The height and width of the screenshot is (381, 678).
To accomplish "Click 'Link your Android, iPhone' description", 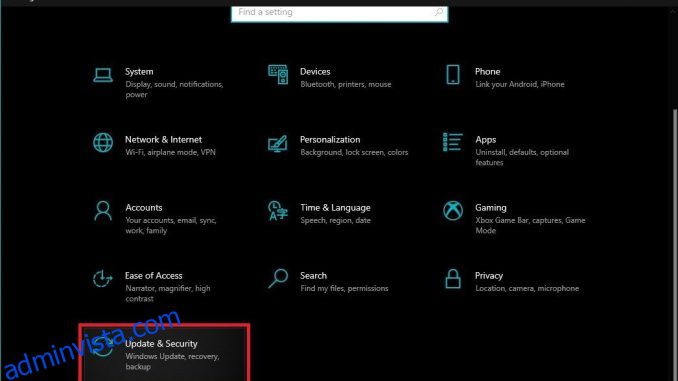I will point(520,84).
